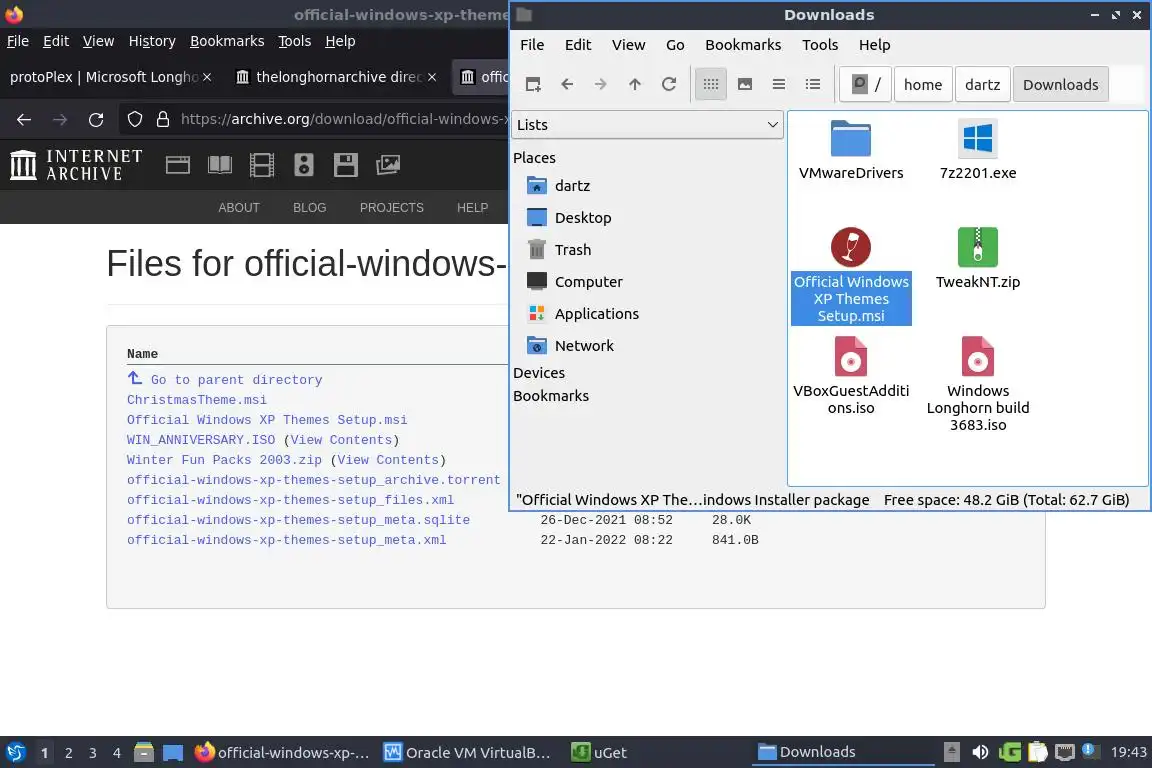Open Internet Archive video film icon

pos(262,165)
